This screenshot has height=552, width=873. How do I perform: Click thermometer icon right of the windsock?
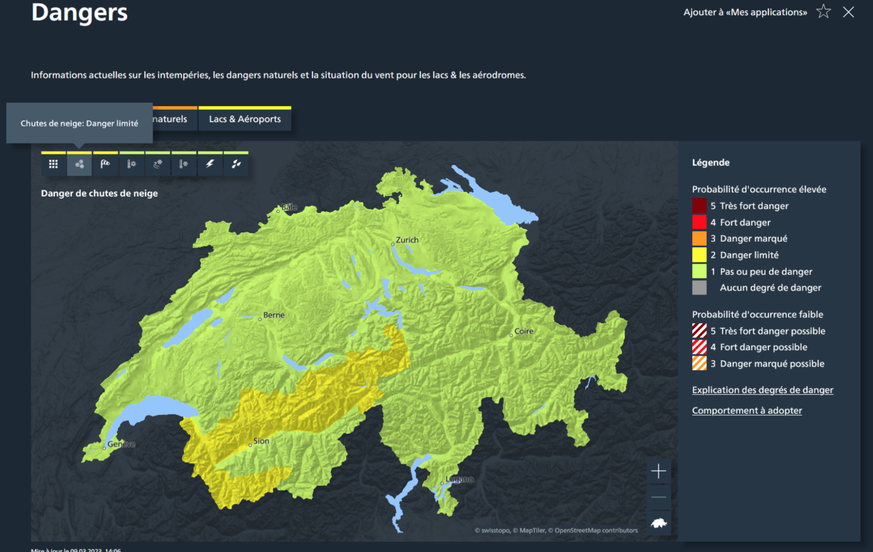click(131, 164)
